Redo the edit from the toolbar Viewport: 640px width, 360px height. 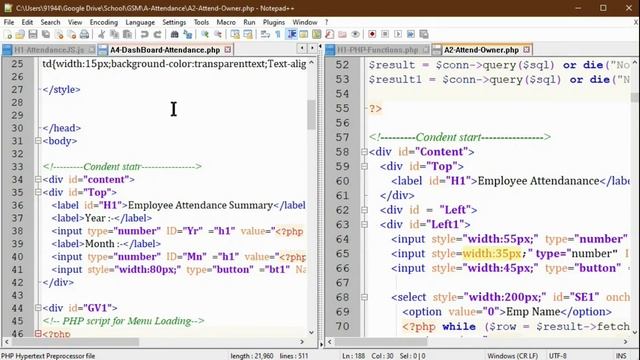click(x=157, y=35)
